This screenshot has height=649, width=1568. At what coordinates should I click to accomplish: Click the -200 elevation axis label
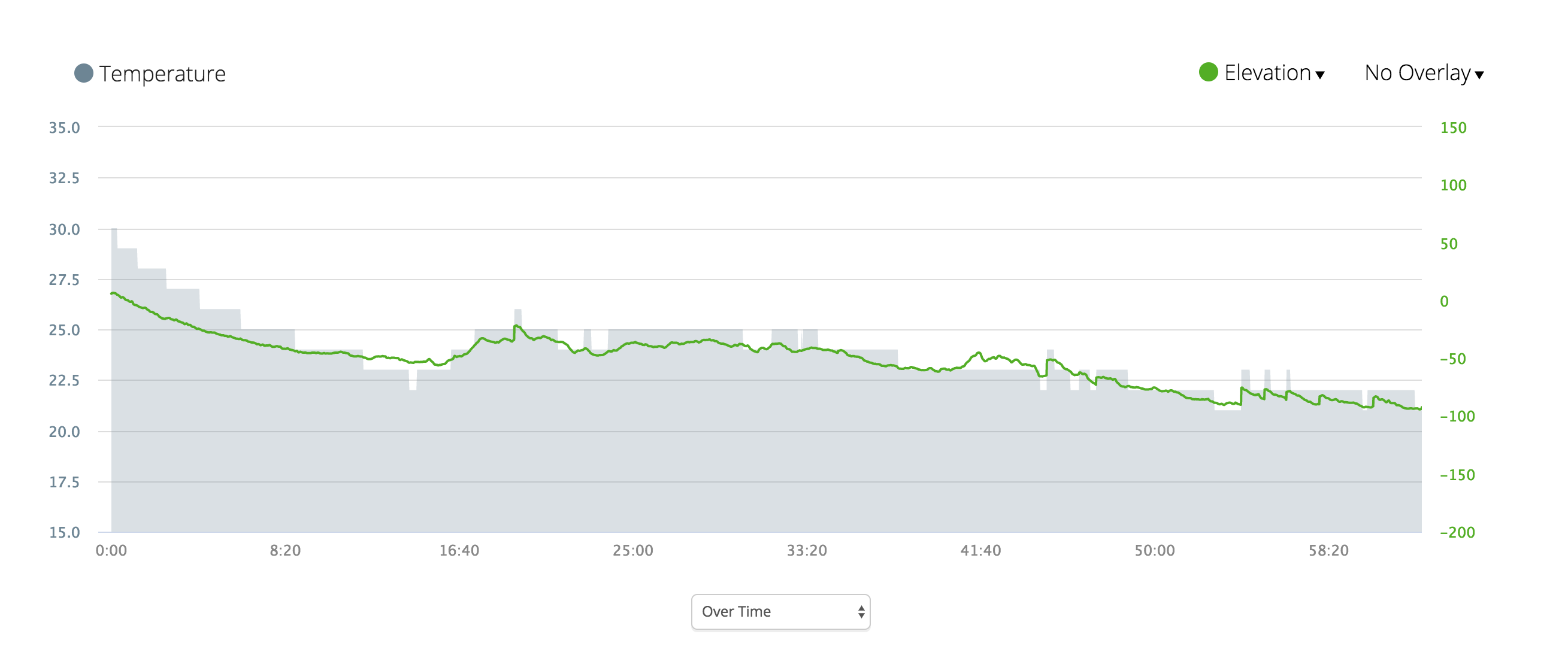point(1457,532)
